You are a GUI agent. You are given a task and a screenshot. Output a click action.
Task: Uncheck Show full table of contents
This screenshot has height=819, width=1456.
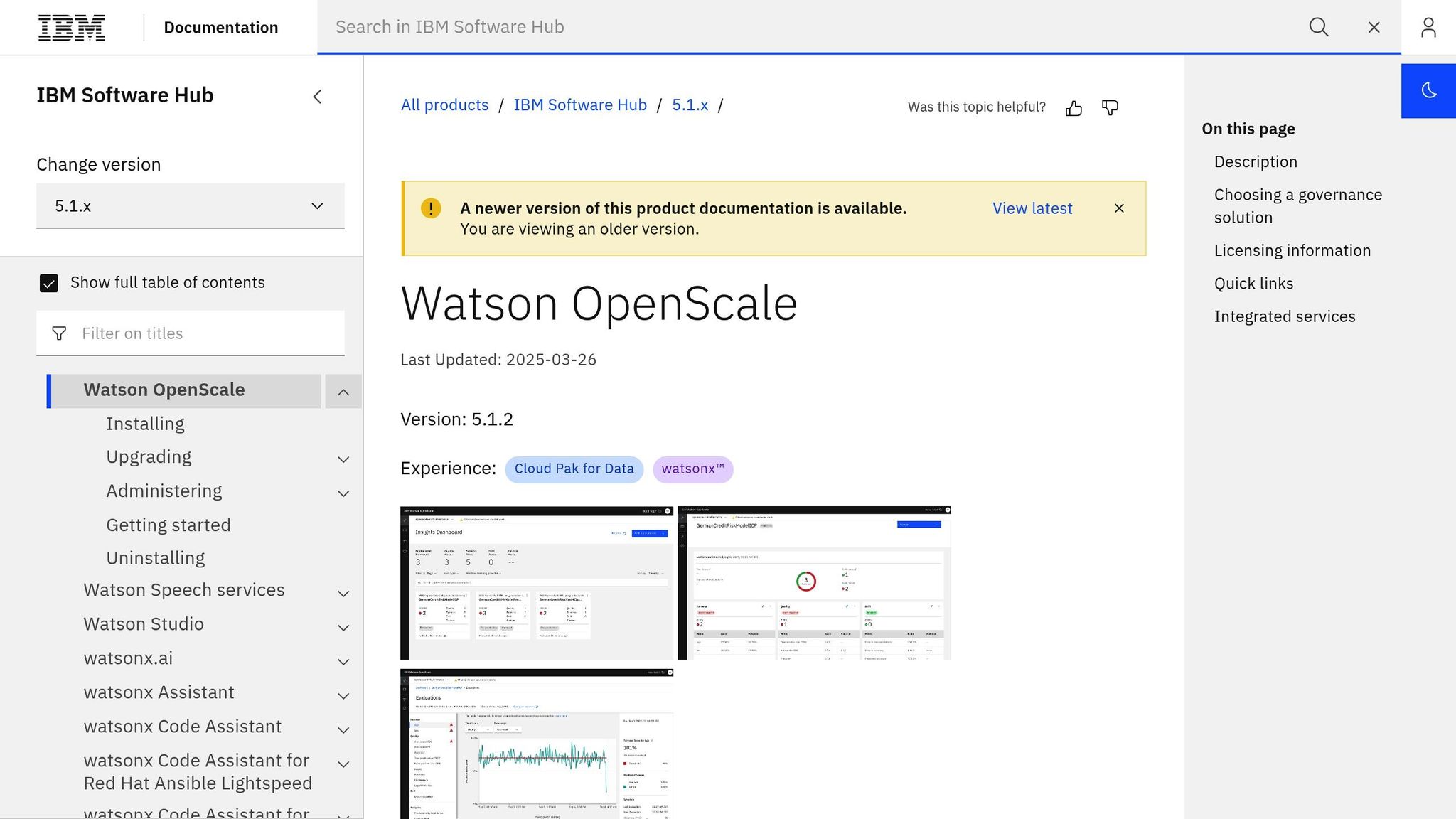[x=48, y=283]
